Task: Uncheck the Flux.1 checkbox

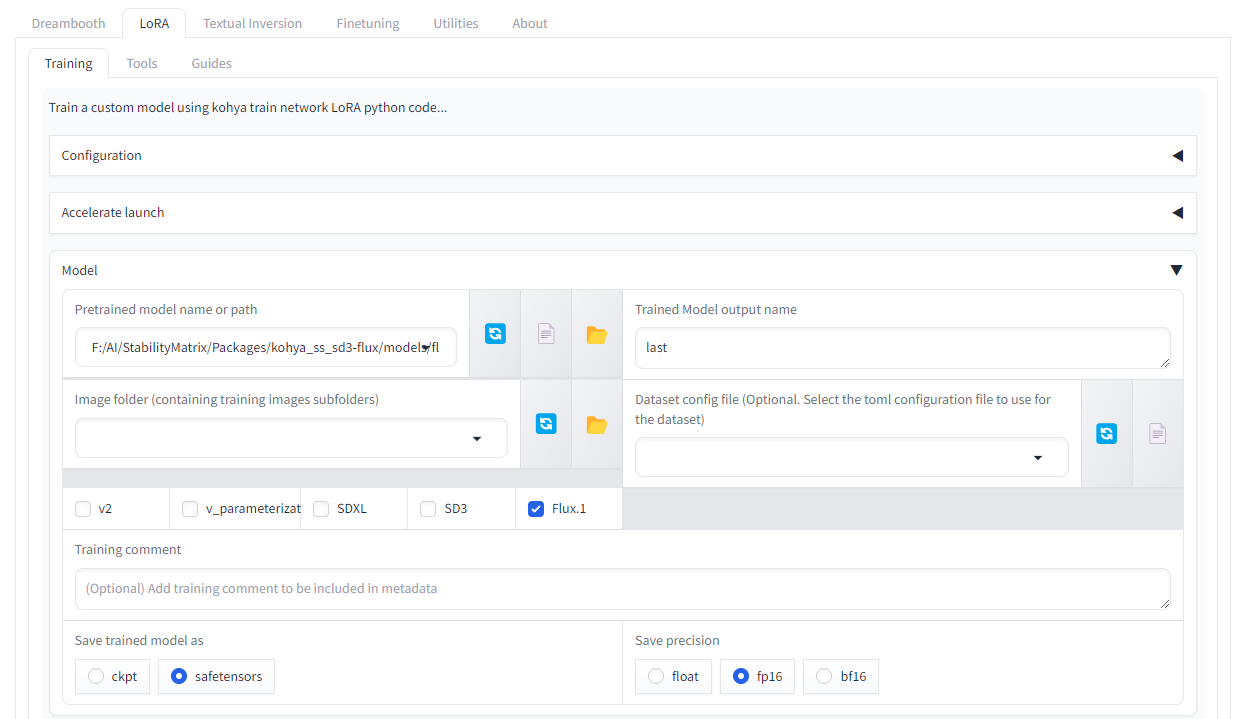Action: coord(536,509)
